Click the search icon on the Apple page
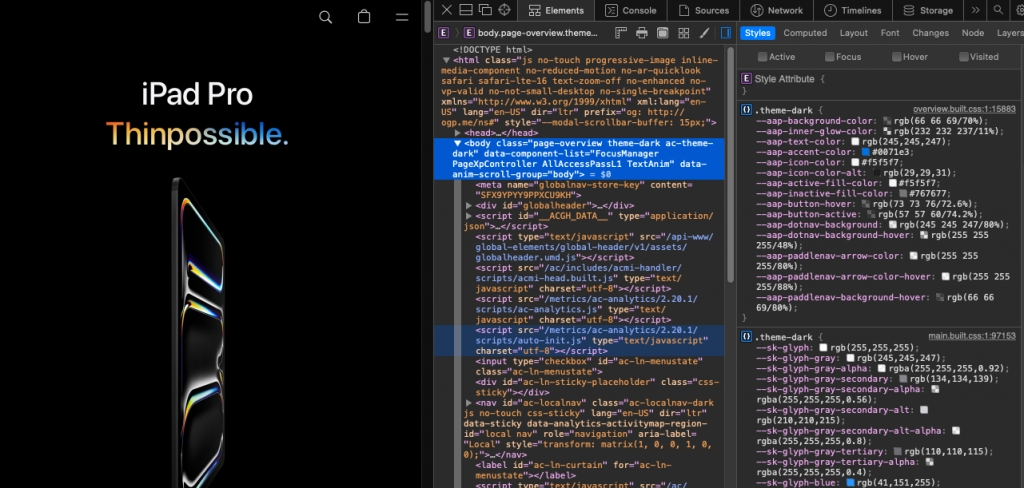This screenshot has height=488, width=1024. point(325,18)
